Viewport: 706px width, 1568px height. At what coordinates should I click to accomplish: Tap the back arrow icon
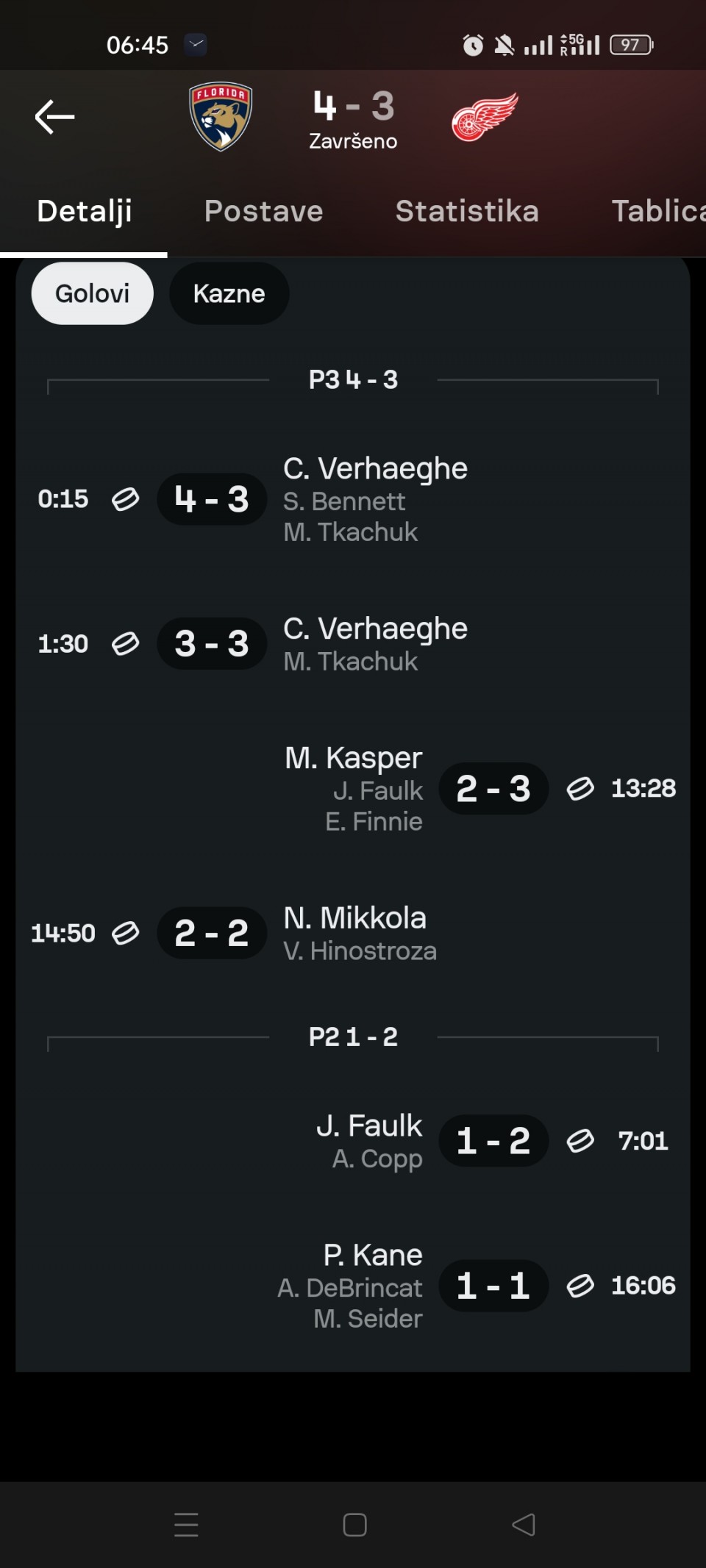tap(55, 117)
